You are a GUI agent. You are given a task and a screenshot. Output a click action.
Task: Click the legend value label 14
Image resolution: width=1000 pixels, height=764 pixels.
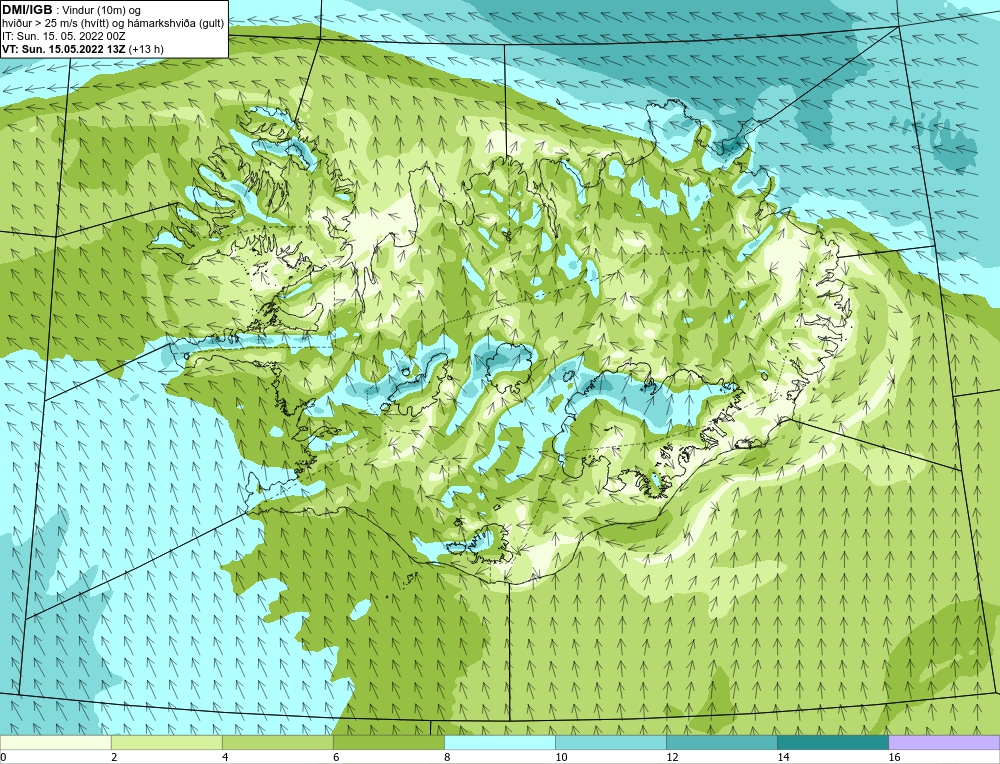tap(783, 757)
